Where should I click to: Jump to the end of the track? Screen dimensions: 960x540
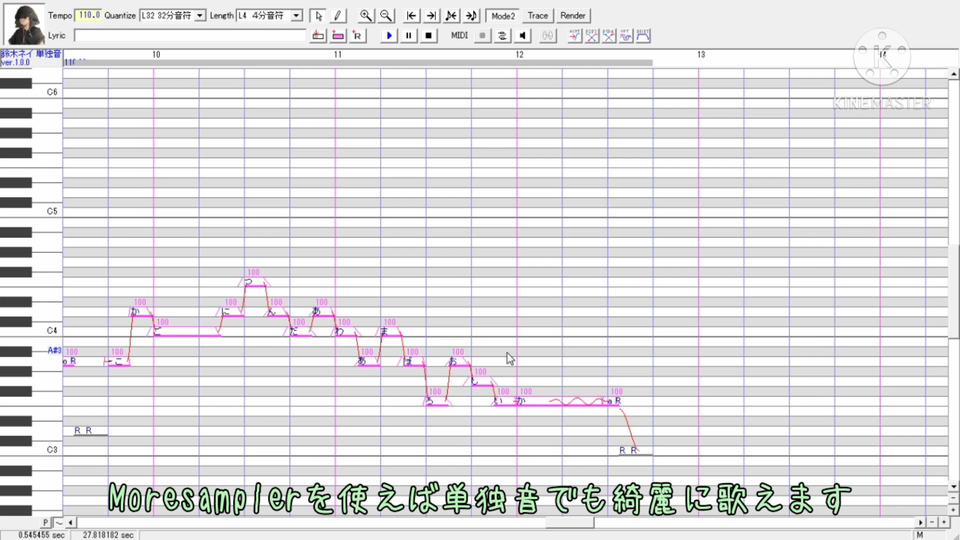[431, 15]
